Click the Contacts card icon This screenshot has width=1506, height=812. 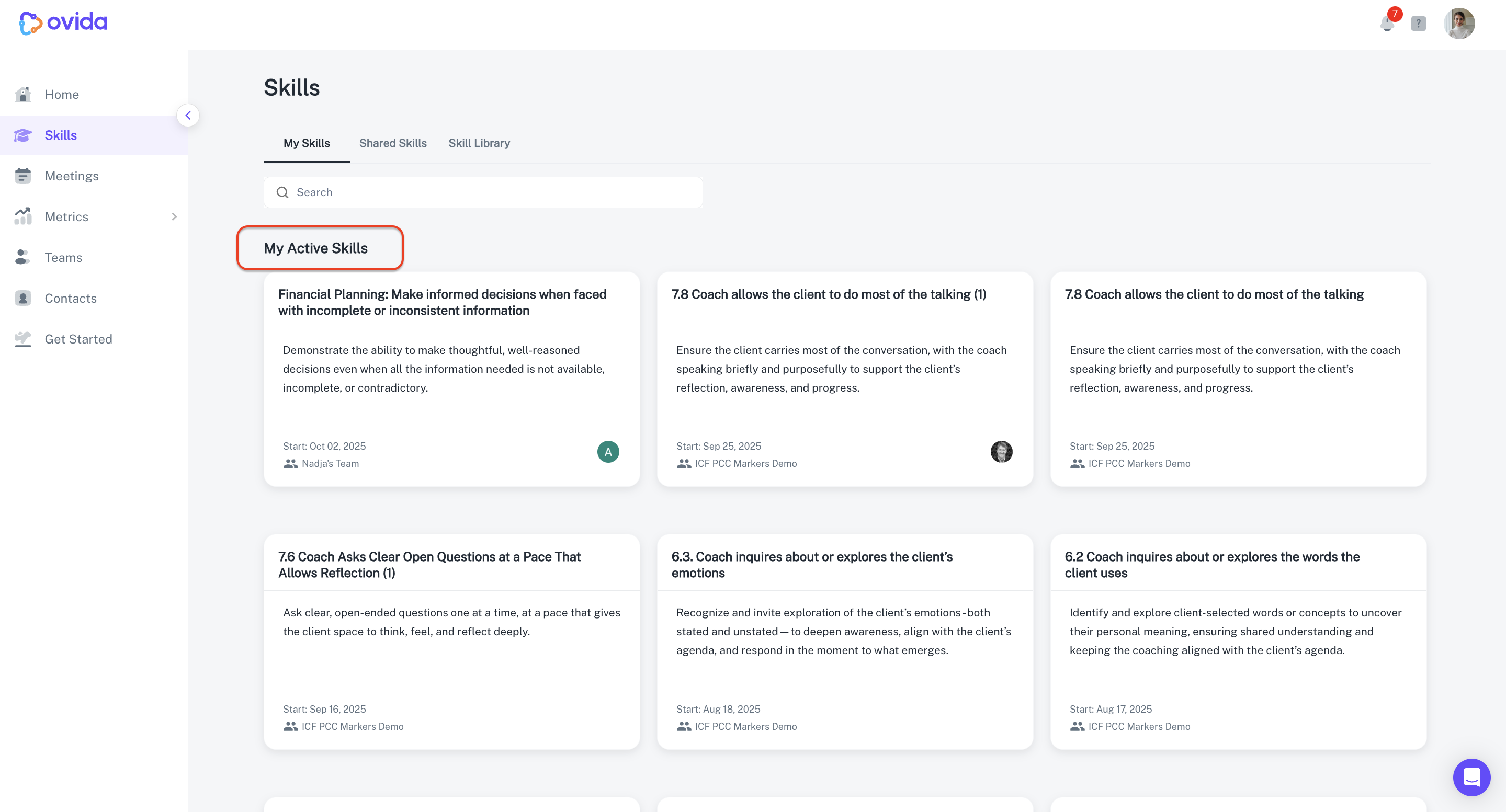click(23, 298)
